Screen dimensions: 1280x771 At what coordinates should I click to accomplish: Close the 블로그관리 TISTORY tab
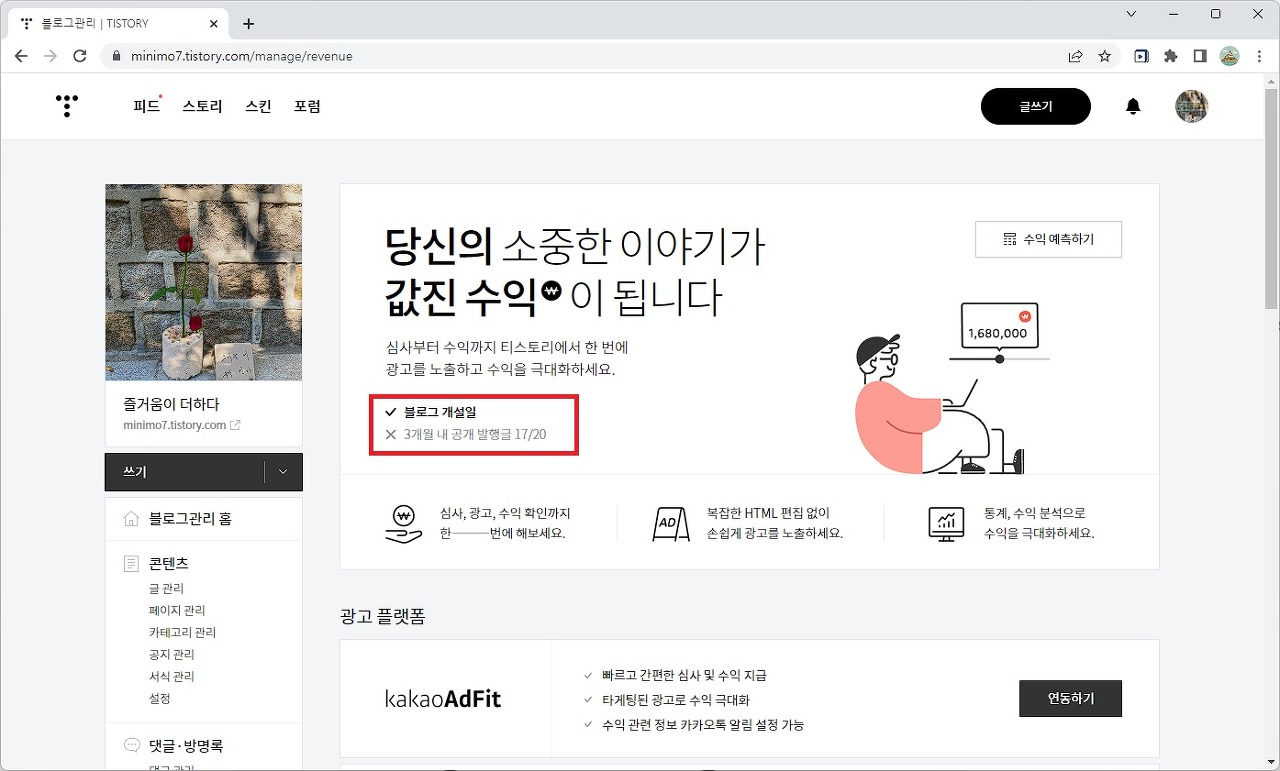(213, 23)
